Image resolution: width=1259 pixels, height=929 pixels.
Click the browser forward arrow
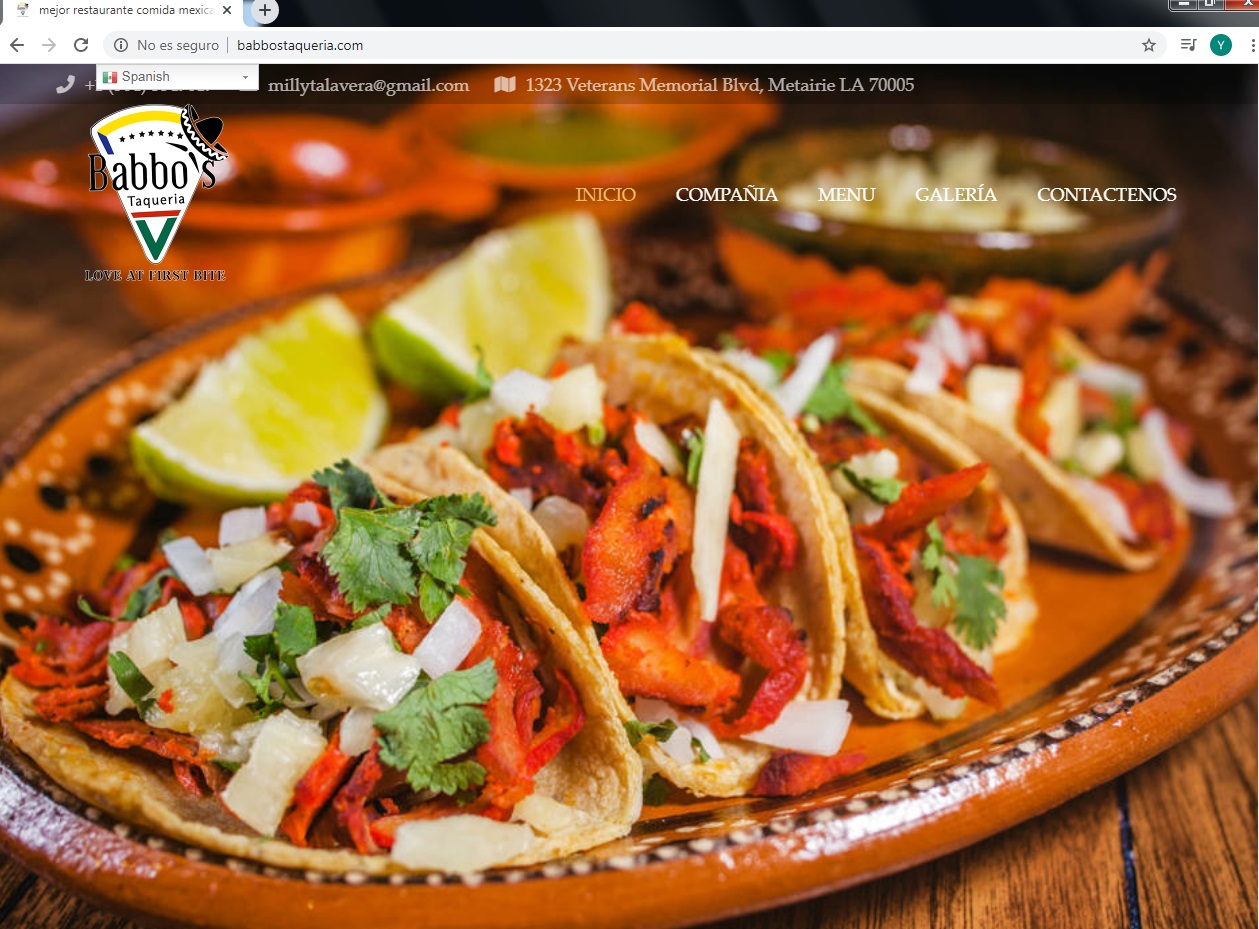49,45
